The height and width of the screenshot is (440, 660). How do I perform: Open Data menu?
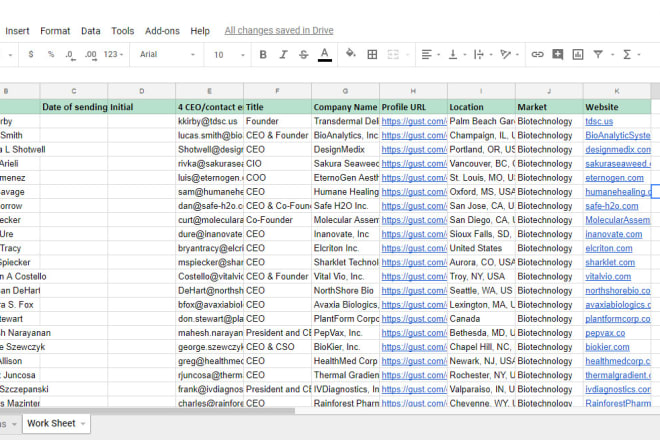[x=90, y=31]
